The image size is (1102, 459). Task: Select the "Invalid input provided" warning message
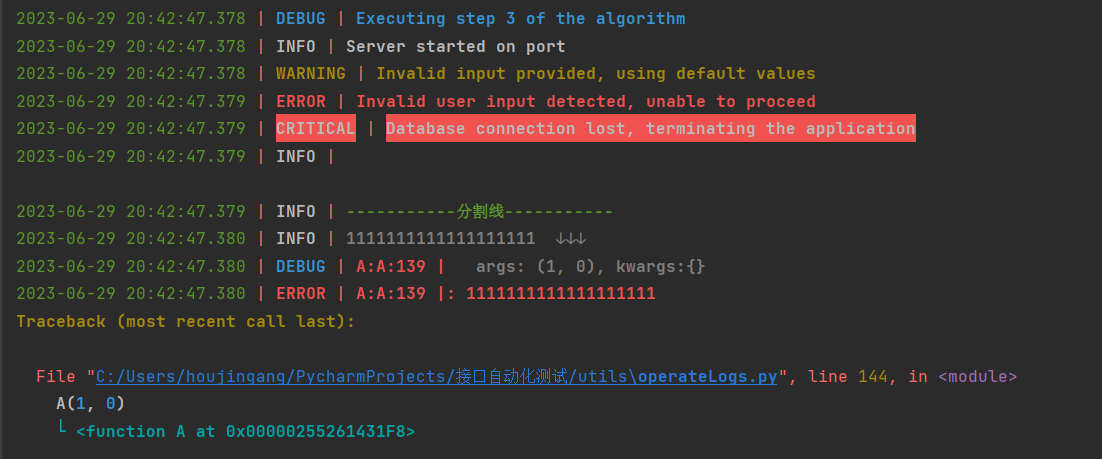(595, 74)
